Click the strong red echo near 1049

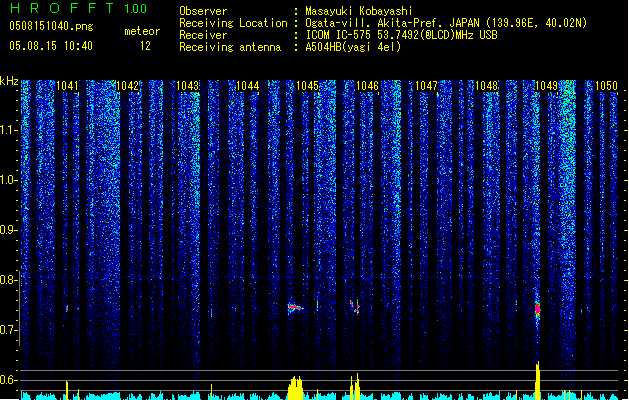tap(538, 309)
